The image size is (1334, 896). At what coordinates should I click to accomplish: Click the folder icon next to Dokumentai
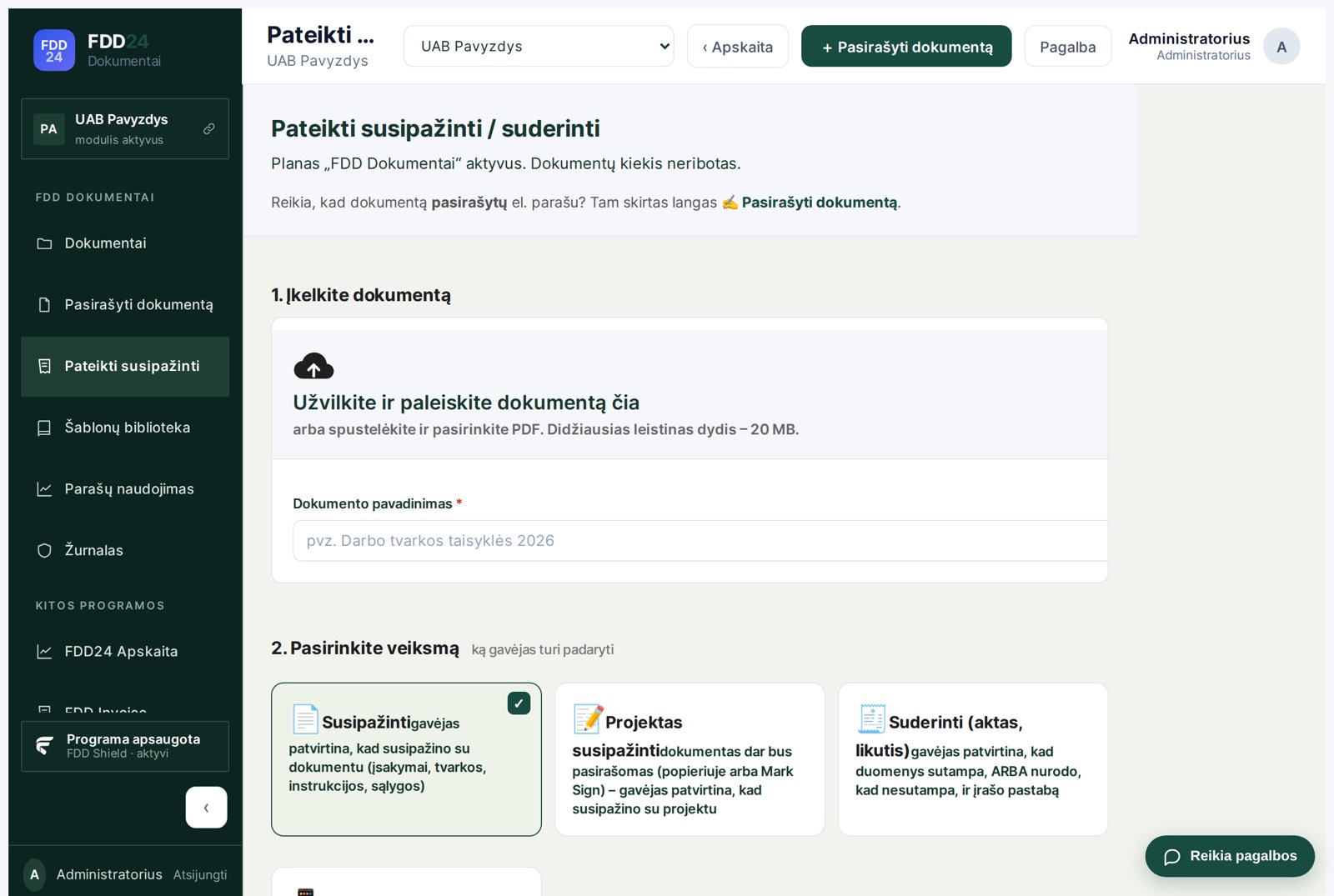[44, 243]
